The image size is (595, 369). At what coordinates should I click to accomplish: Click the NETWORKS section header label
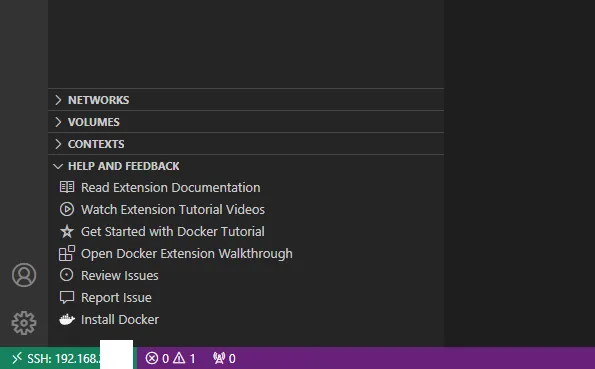tap(98, 100)
